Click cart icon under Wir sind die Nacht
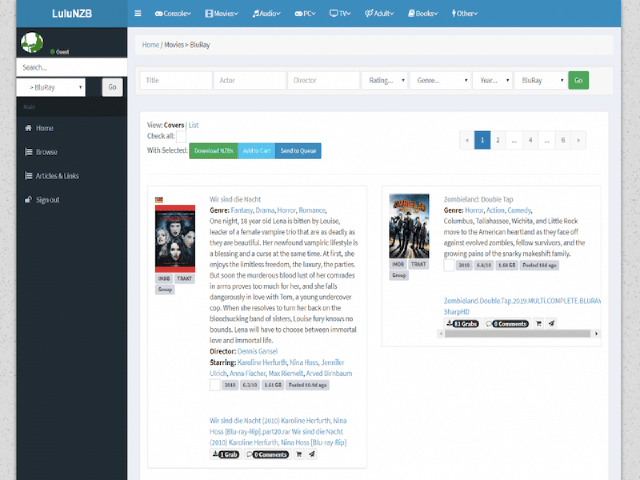Screen dimensions: 640x480 [x=298, y=454]
